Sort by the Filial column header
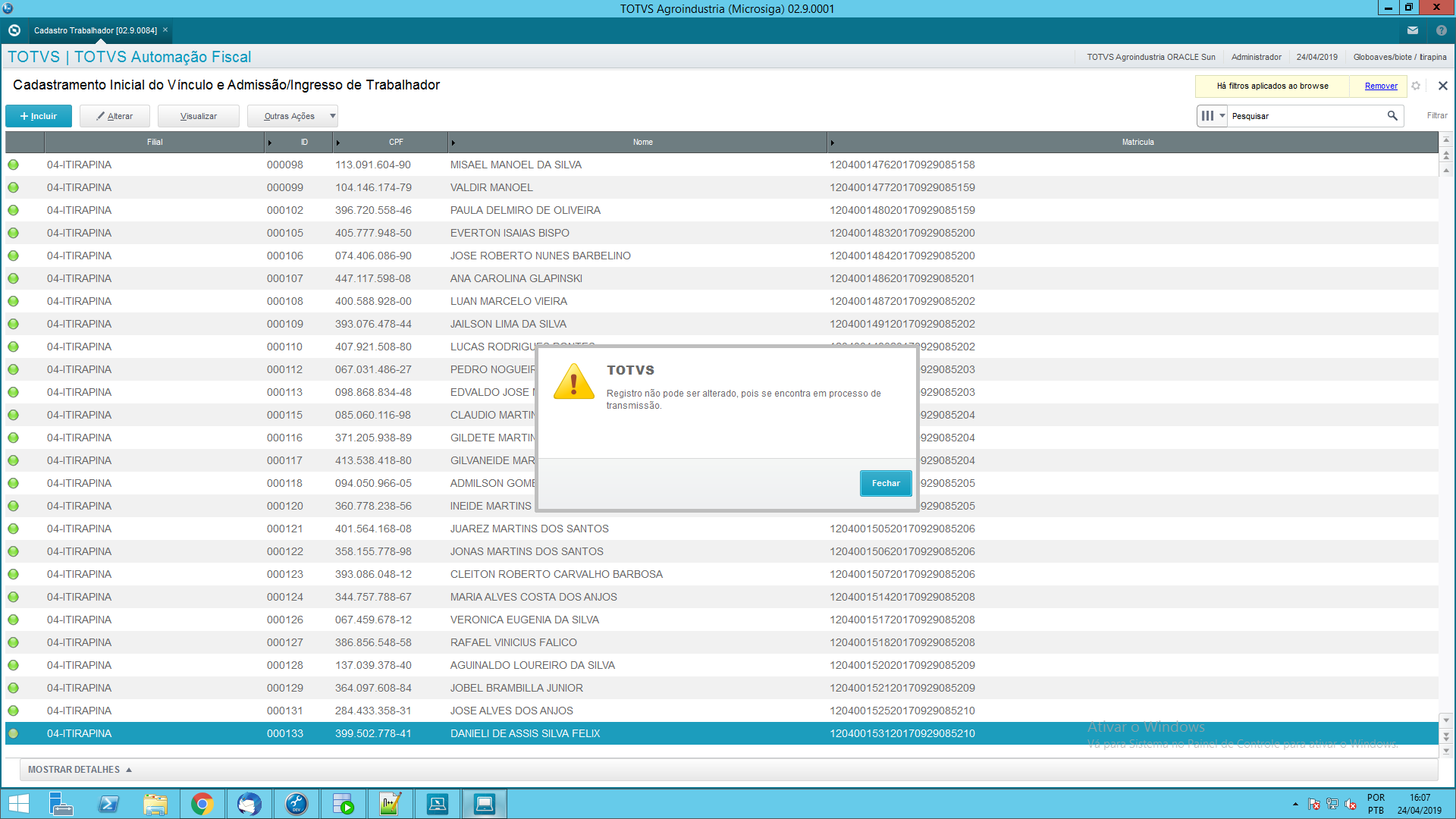1456x819 pixels. [155, 142]
